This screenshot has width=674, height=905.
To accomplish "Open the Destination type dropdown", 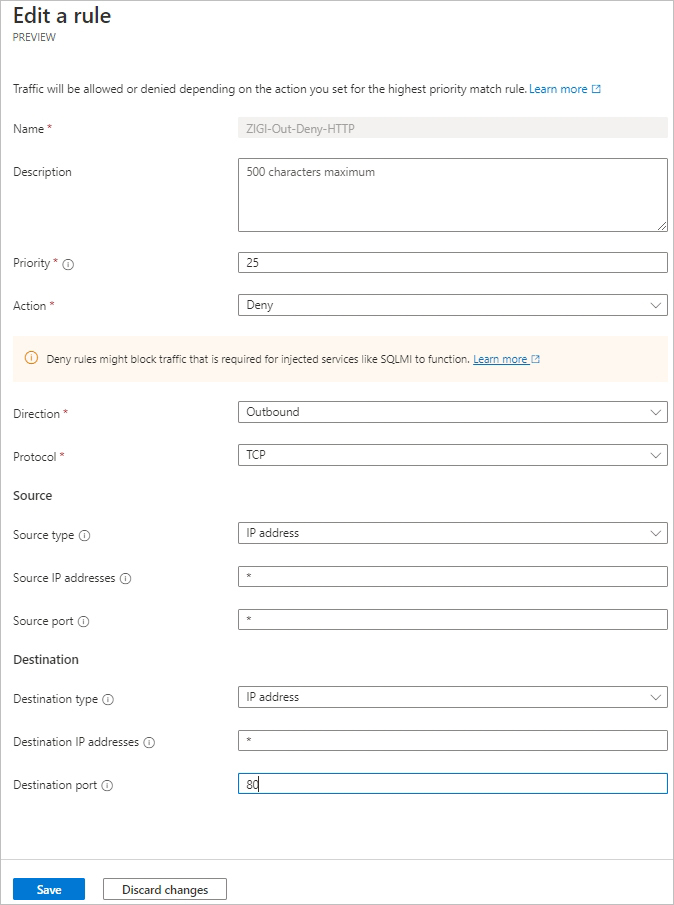I will point(452,697).
